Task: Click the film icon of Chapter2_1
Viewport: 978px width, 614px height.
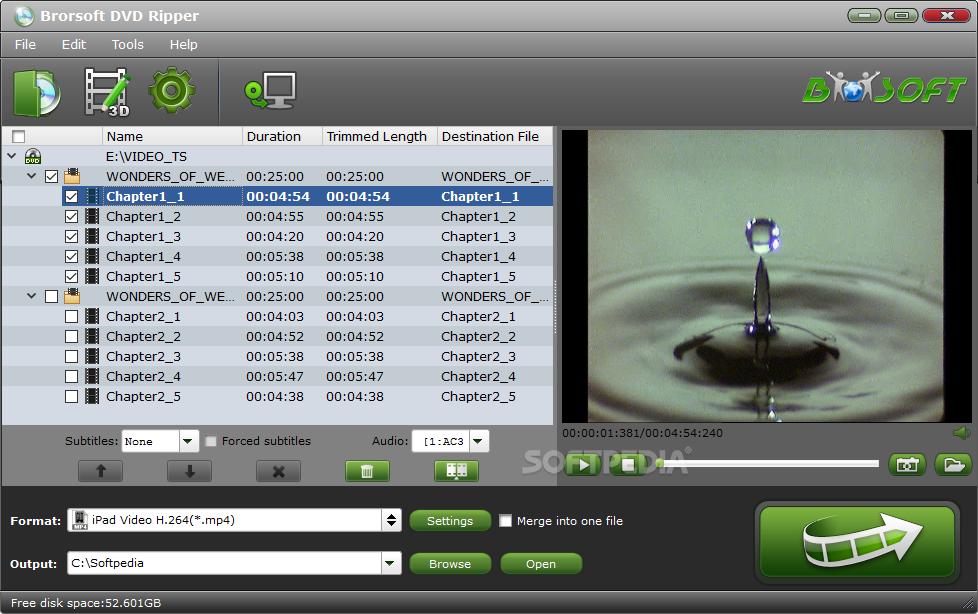Action: (92, 316)
